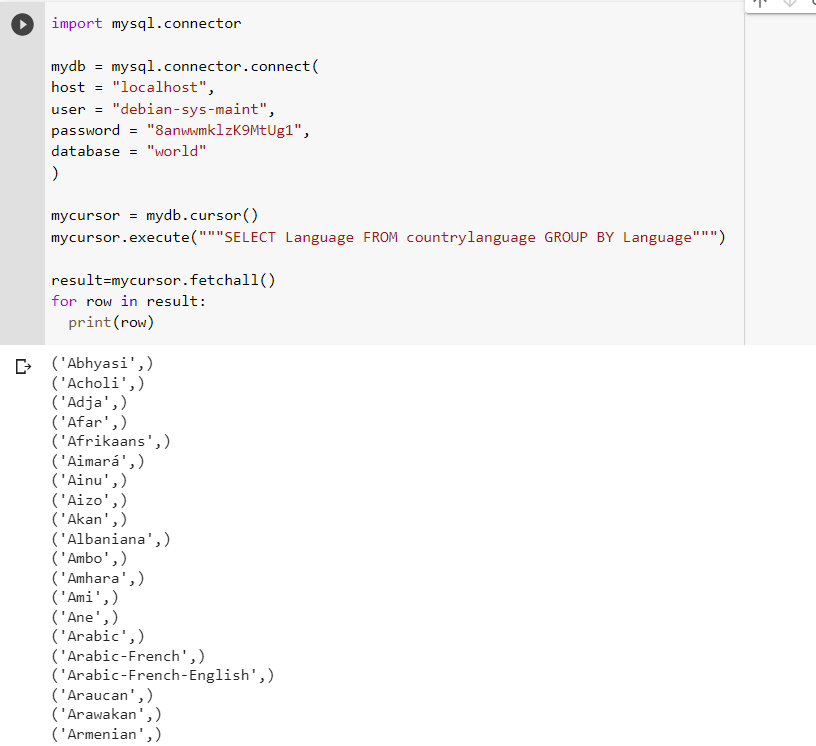Click the result=mycursor.fetchall() line
This screenshot has width=816, height=746.
click(163, 280)
